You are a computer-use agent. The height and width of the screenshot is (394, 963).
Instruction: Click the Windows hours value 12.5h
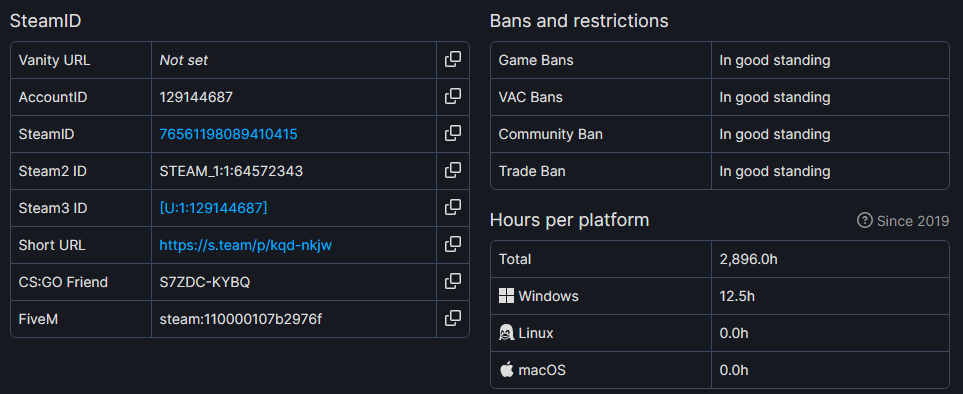coord(737,296)
